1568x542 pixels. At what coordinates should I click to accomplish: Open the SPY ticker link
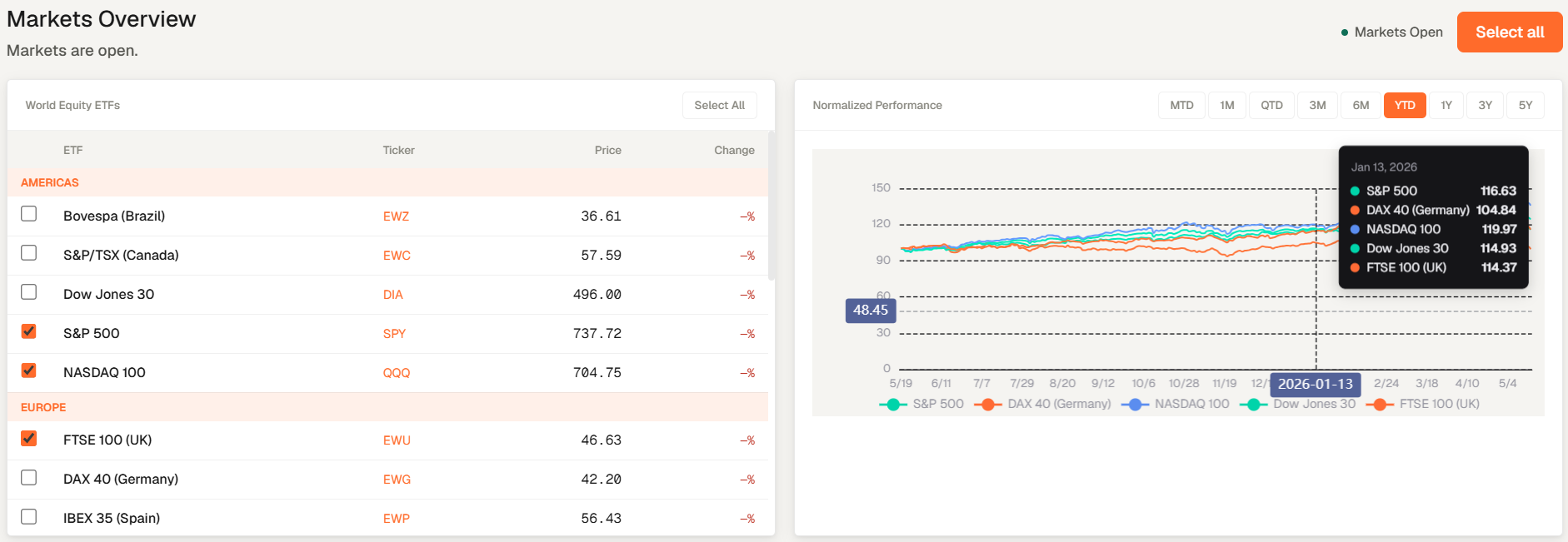click(394, 334)
